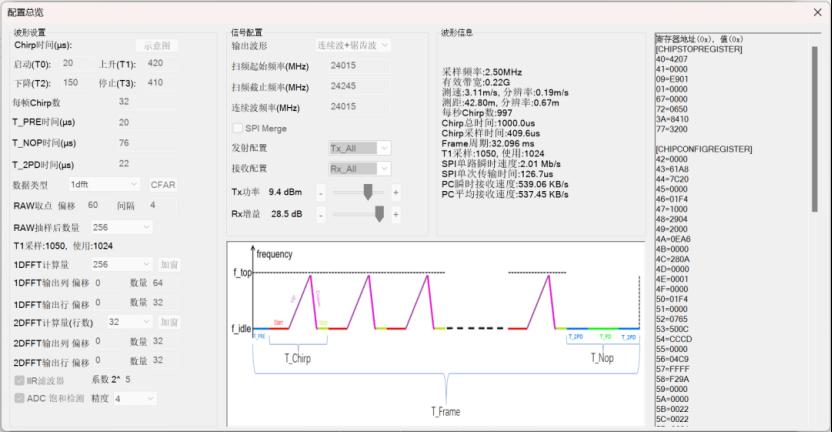
Task: Click the 连续波频率 field
Action: tap(359, 107)
